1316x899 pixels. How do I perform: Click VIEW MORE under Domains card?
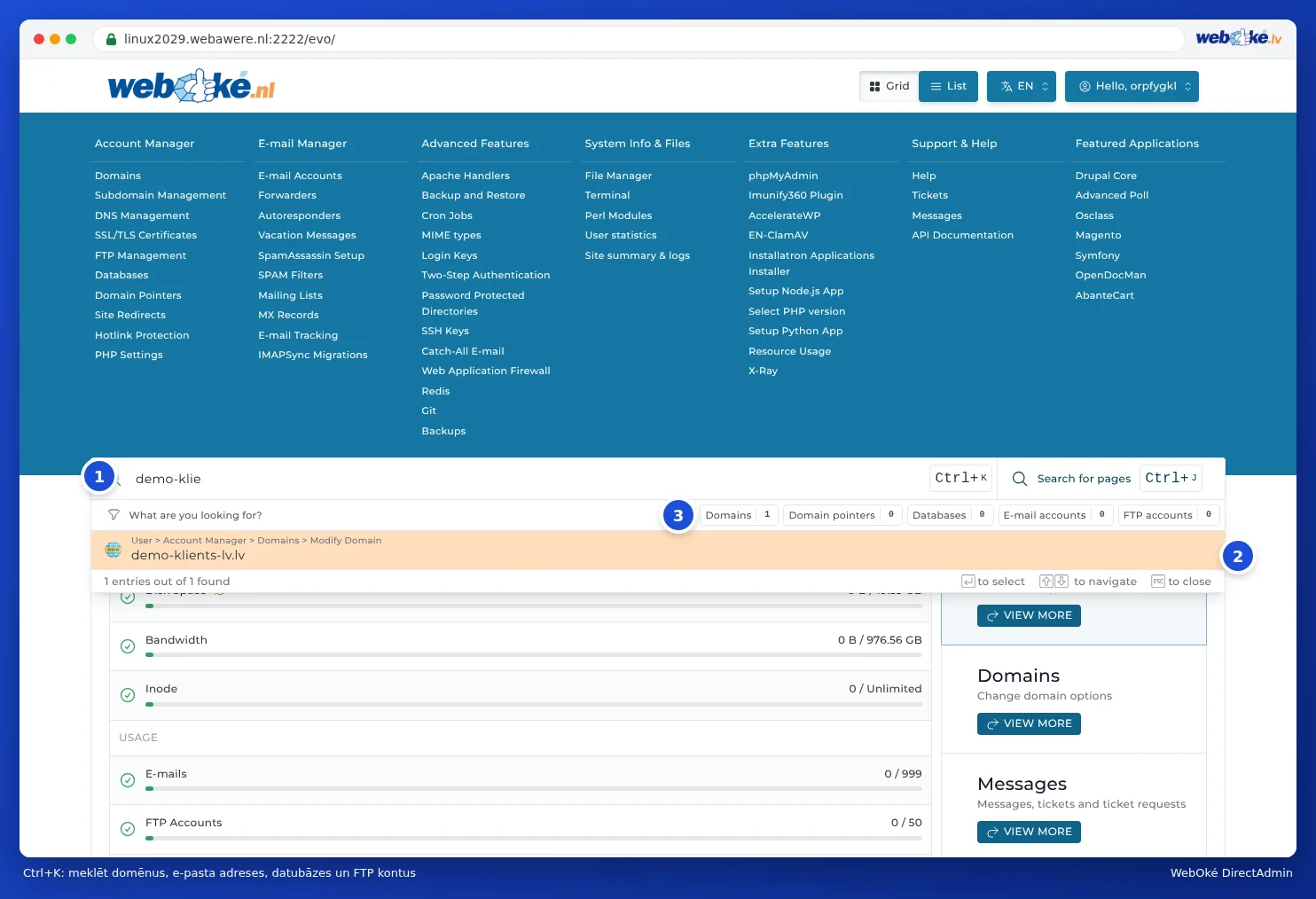[x=1029, y=723]
